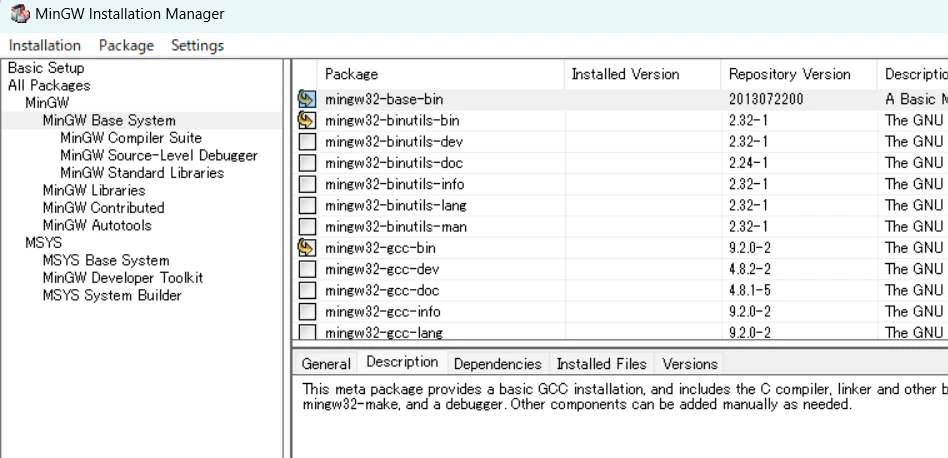
Task: Select MinGW Standard Libraries in the tree
Action: pos(142,173)
